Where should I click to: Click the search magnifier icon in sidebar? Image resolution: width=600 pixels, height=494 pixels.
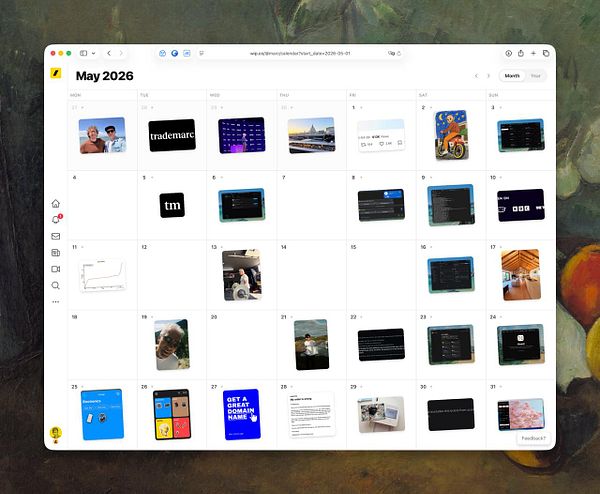tap(55, 285)
